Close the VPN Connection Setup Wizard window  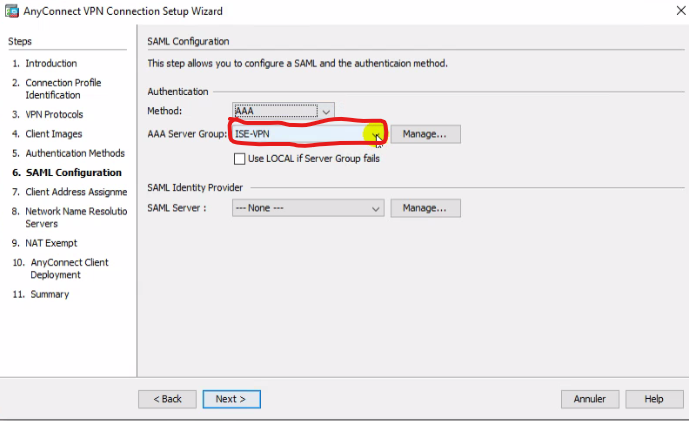coord(668,11)
